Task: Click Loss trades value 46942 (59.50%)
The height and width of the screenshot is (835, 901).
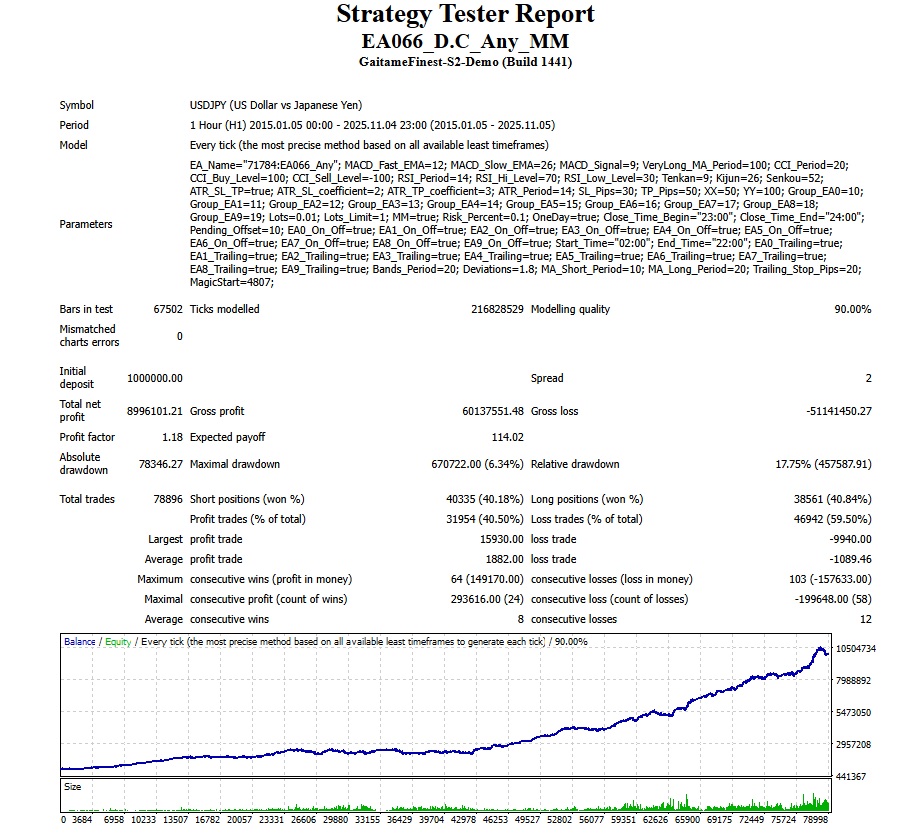Action: pos(833,520)
